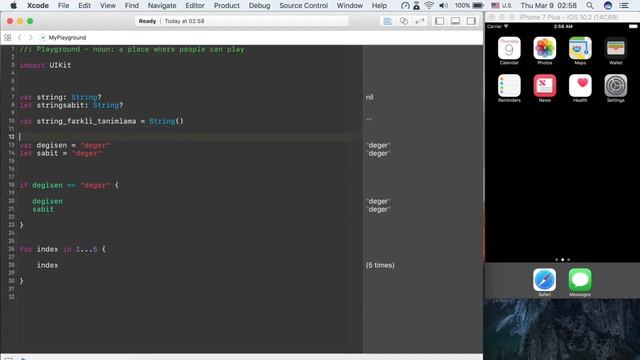The width and height of the screenshot is (640, 360).
Task: Click the playground comment on line 1
Action: pos(132,49)
